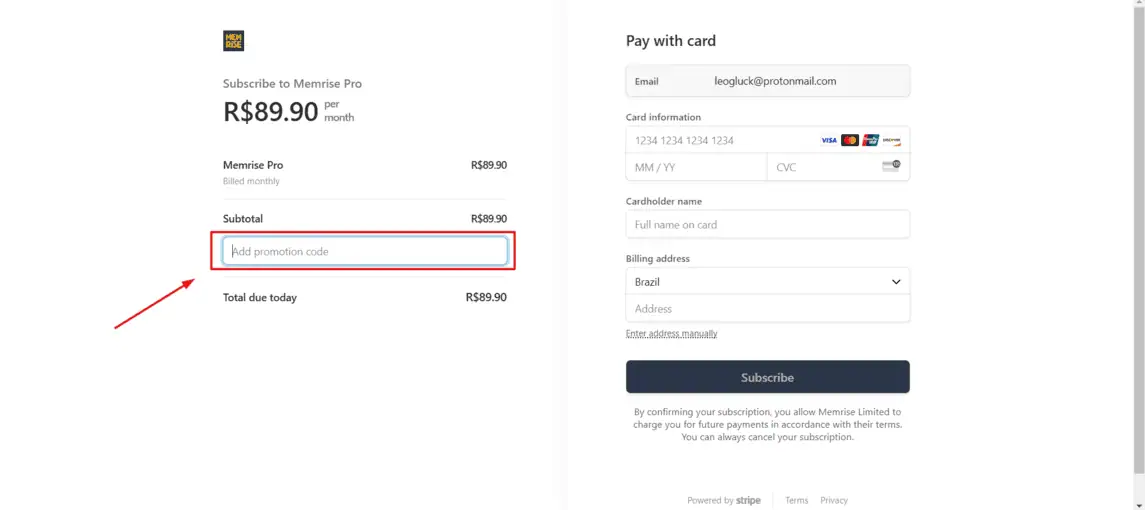This screenshot has width=1145, height=510.
Task: Click the Visa card icon
Action: tap(828, 140)
